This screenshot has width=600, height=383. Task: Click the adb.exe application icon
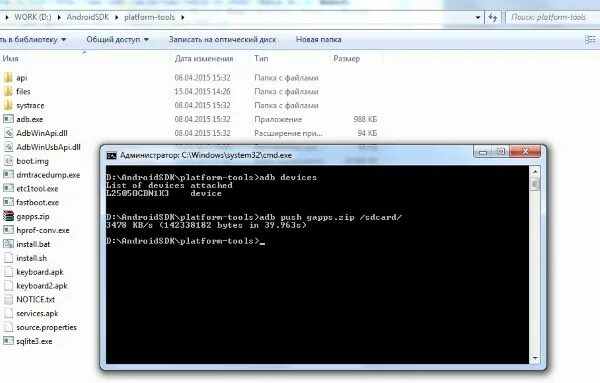click(8, 119)
